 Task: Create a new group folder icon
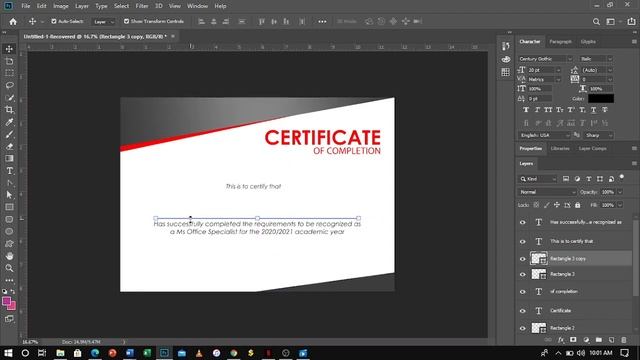click(598, 340)
